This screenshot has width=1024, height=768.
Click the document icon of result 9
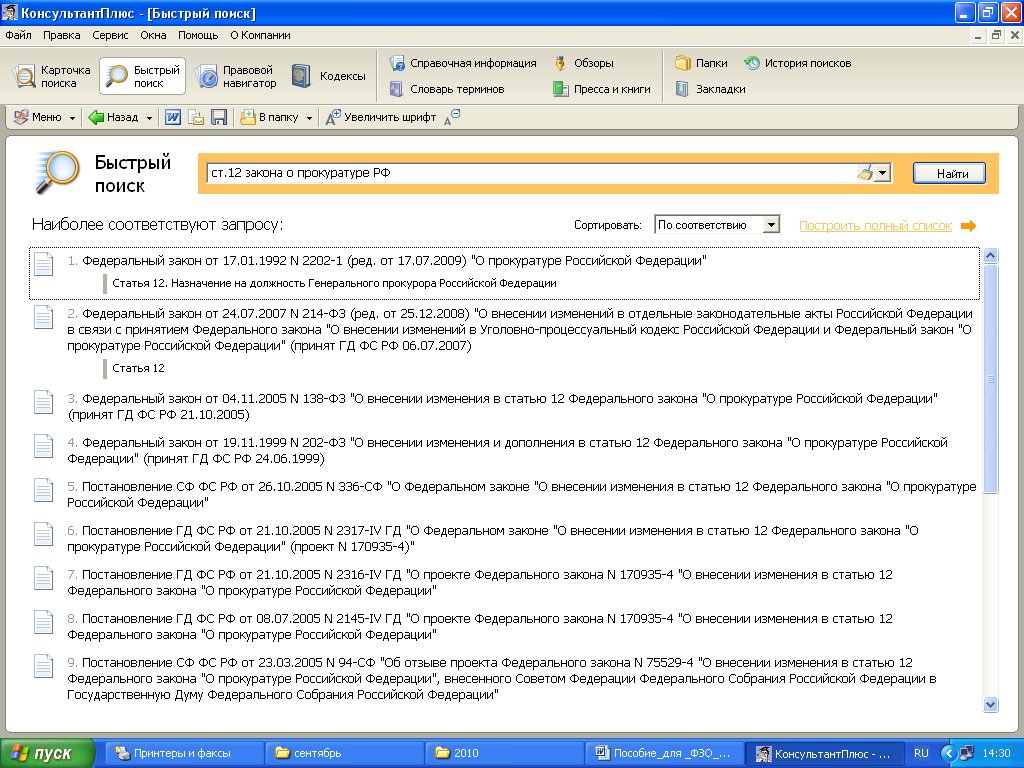click(44, 666)
